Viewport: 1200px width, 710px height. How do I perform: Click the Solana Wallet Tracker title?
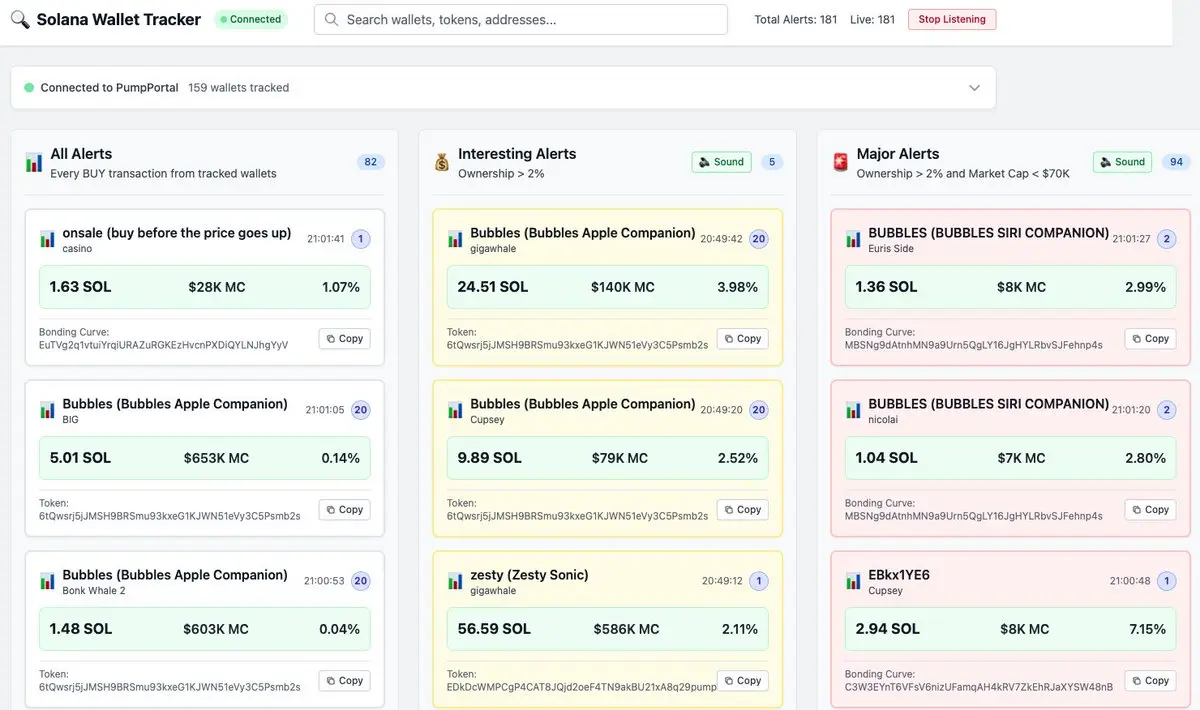click(119, 20)
